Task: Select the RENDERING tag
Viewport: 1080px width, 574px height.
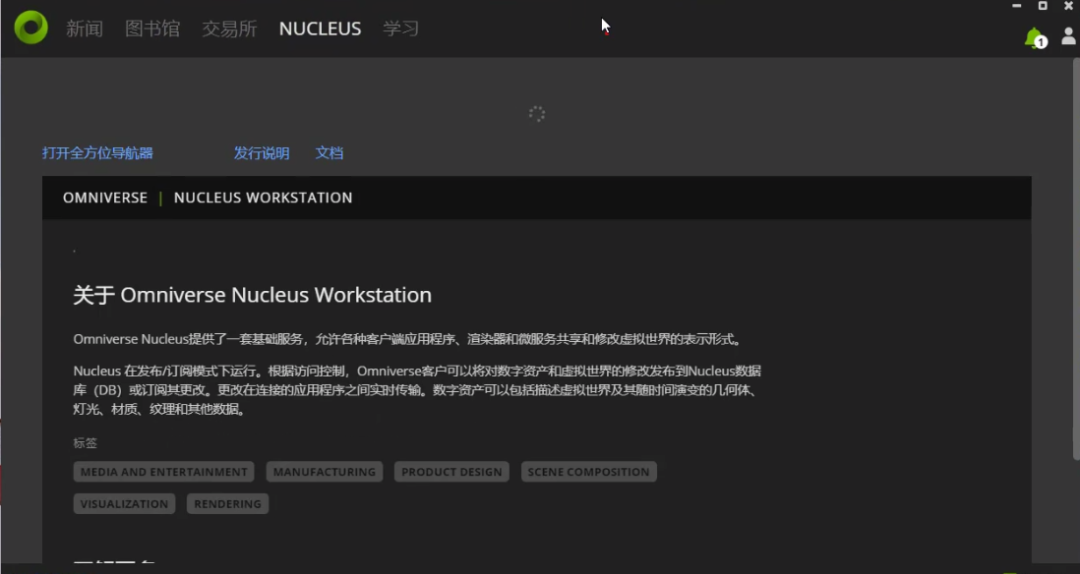Action: point(227,504)
